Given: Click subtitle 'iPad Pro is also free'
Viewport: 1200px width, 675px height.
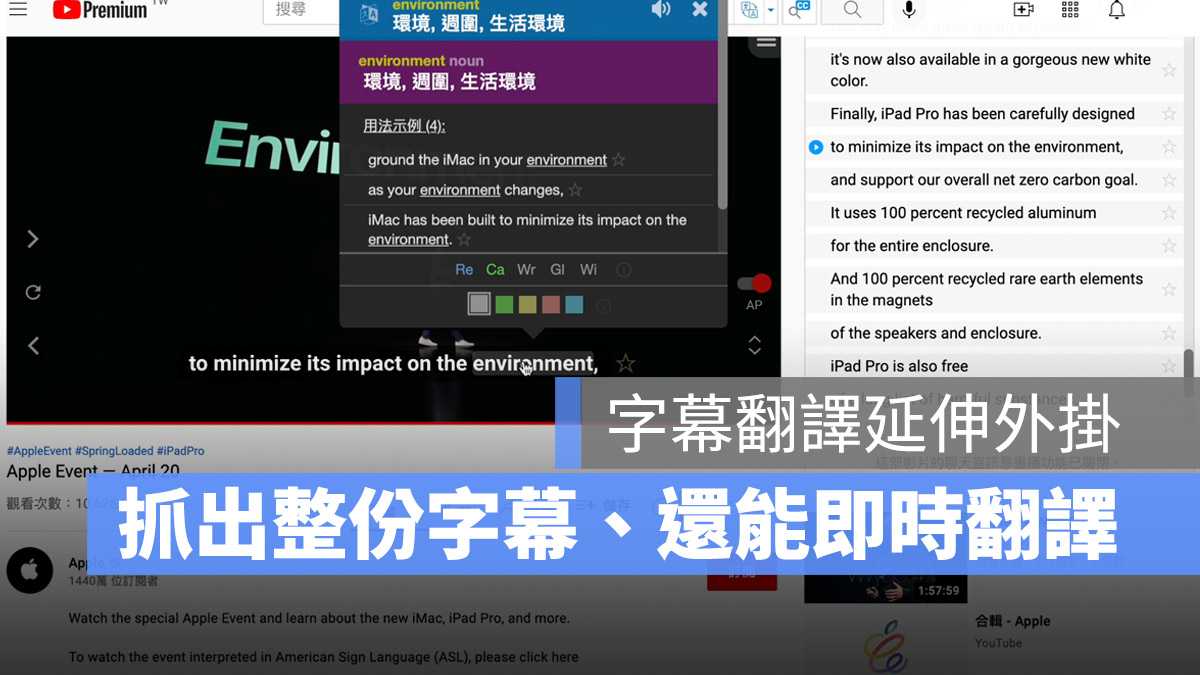Looking at the screenshot, I should (x=899, y=366).
